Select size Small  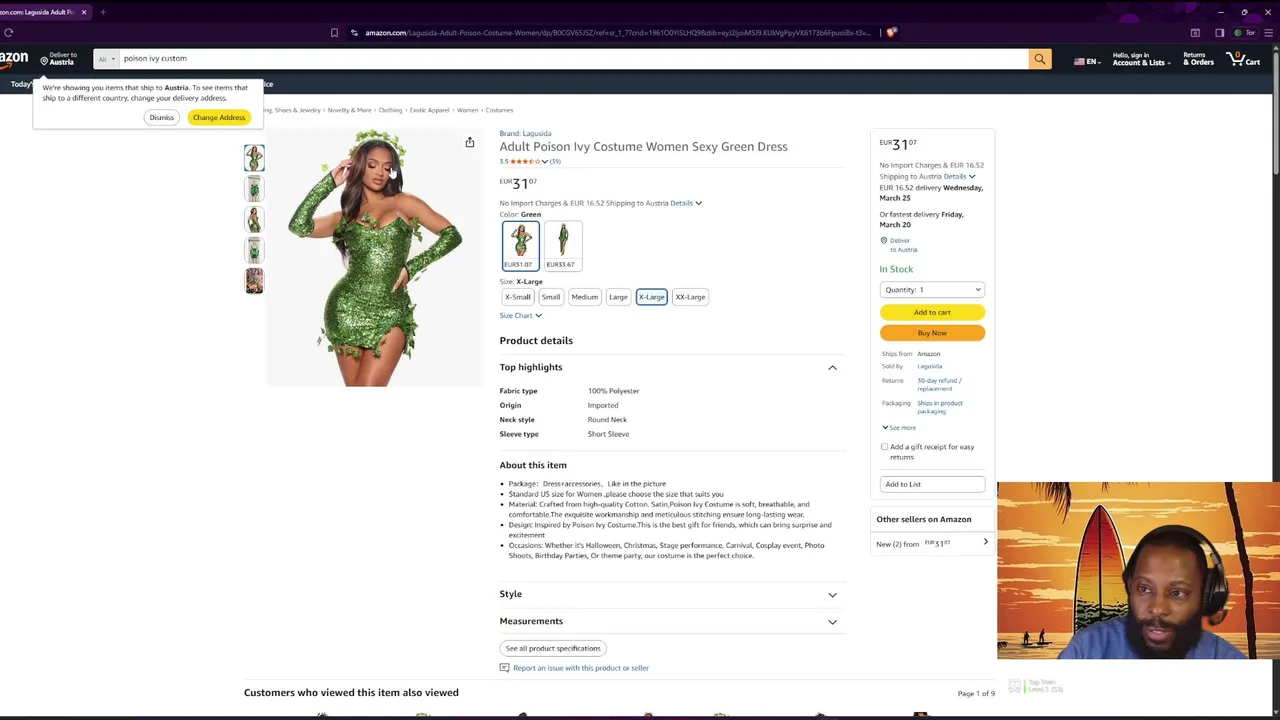point(551,297)
